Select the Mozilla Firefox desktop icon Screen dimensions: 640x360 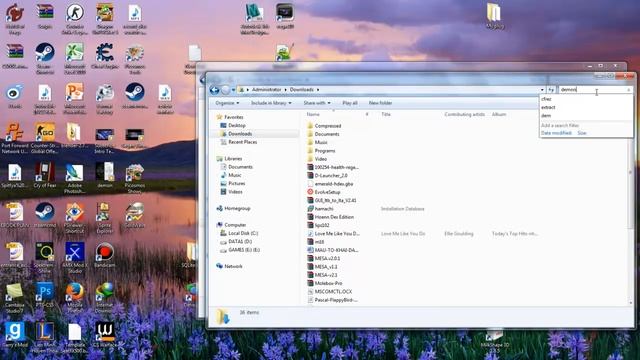[x=74, y=297]
